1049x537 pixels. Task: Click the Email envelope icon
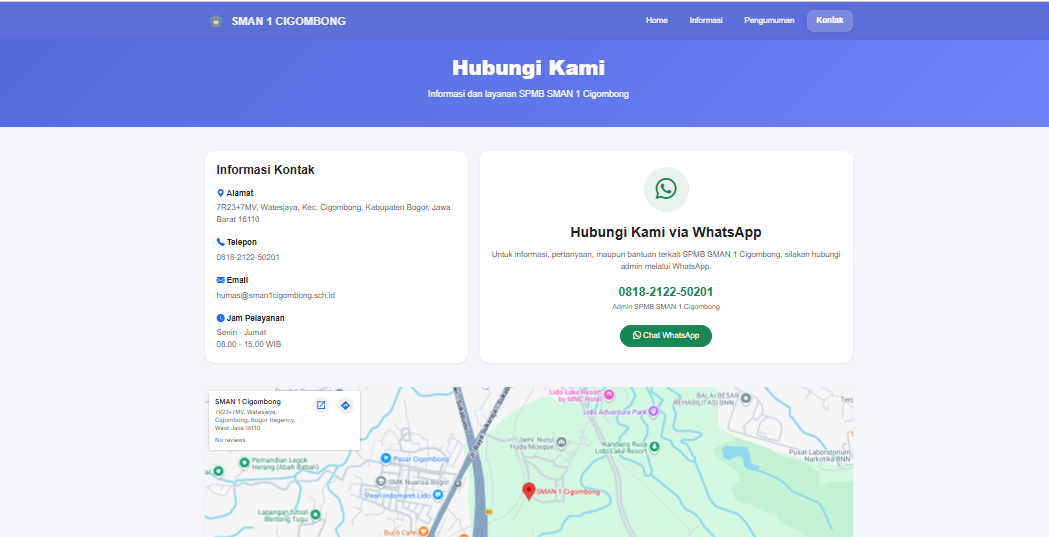coord(220,280)
